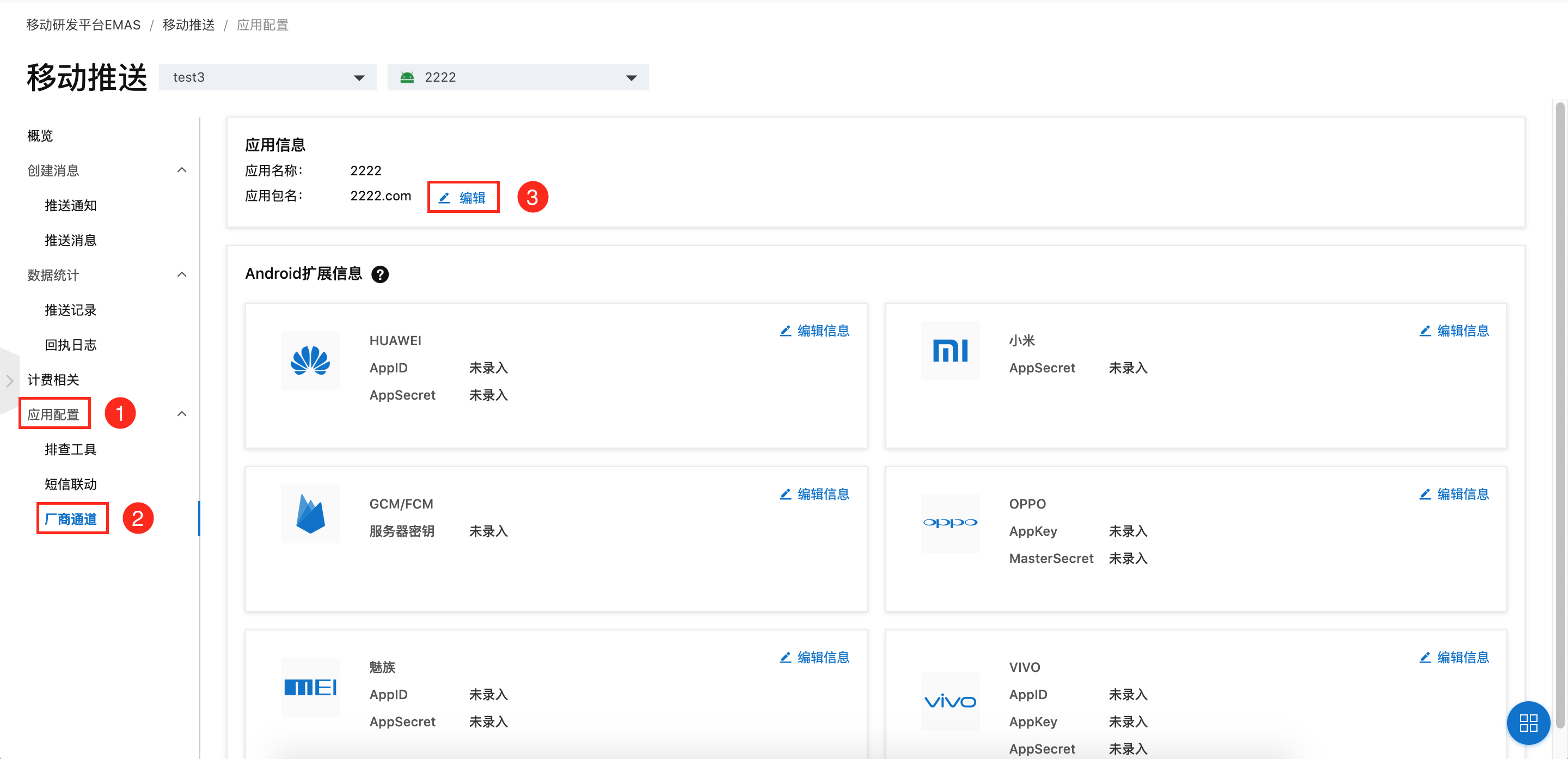Click the 应用名称 value 2222

point(366,170)
